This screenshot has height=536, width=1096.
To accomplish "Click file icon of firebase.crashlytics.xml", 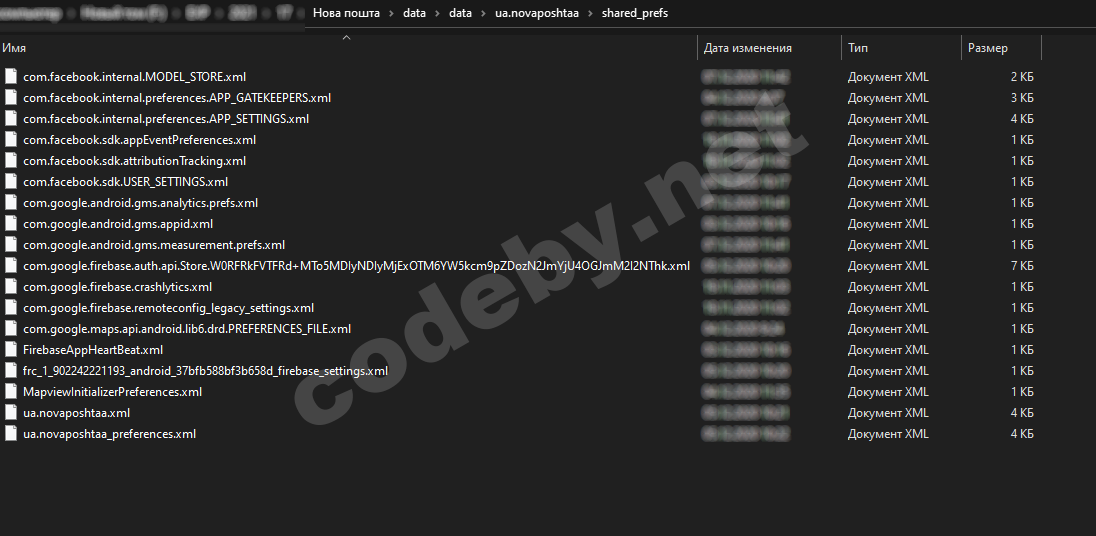I will tap(10, 287).
